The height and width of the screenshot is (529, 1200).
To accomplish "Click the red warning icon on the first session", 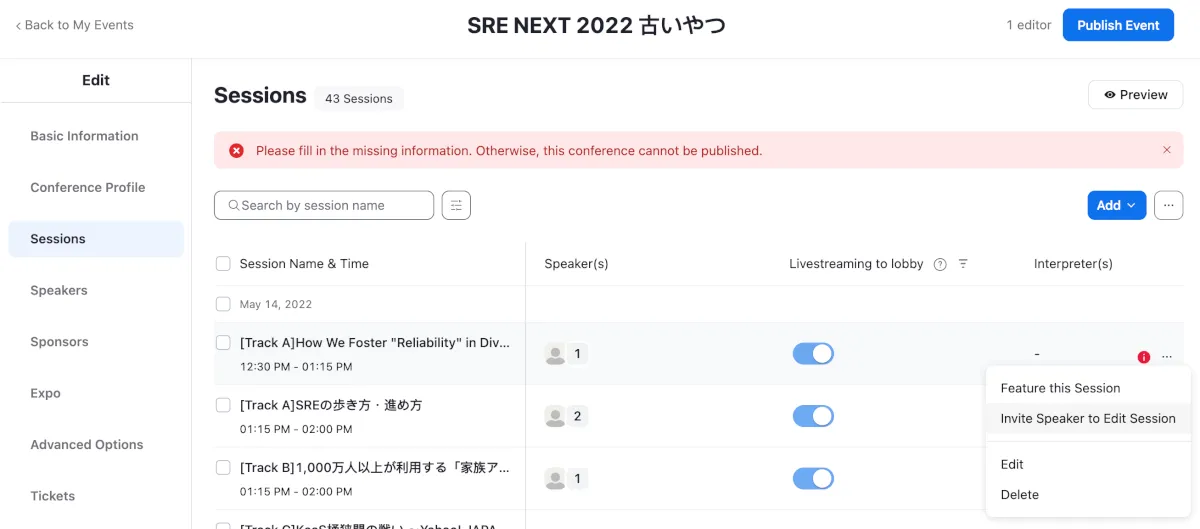I will [x=1143, y=357].
